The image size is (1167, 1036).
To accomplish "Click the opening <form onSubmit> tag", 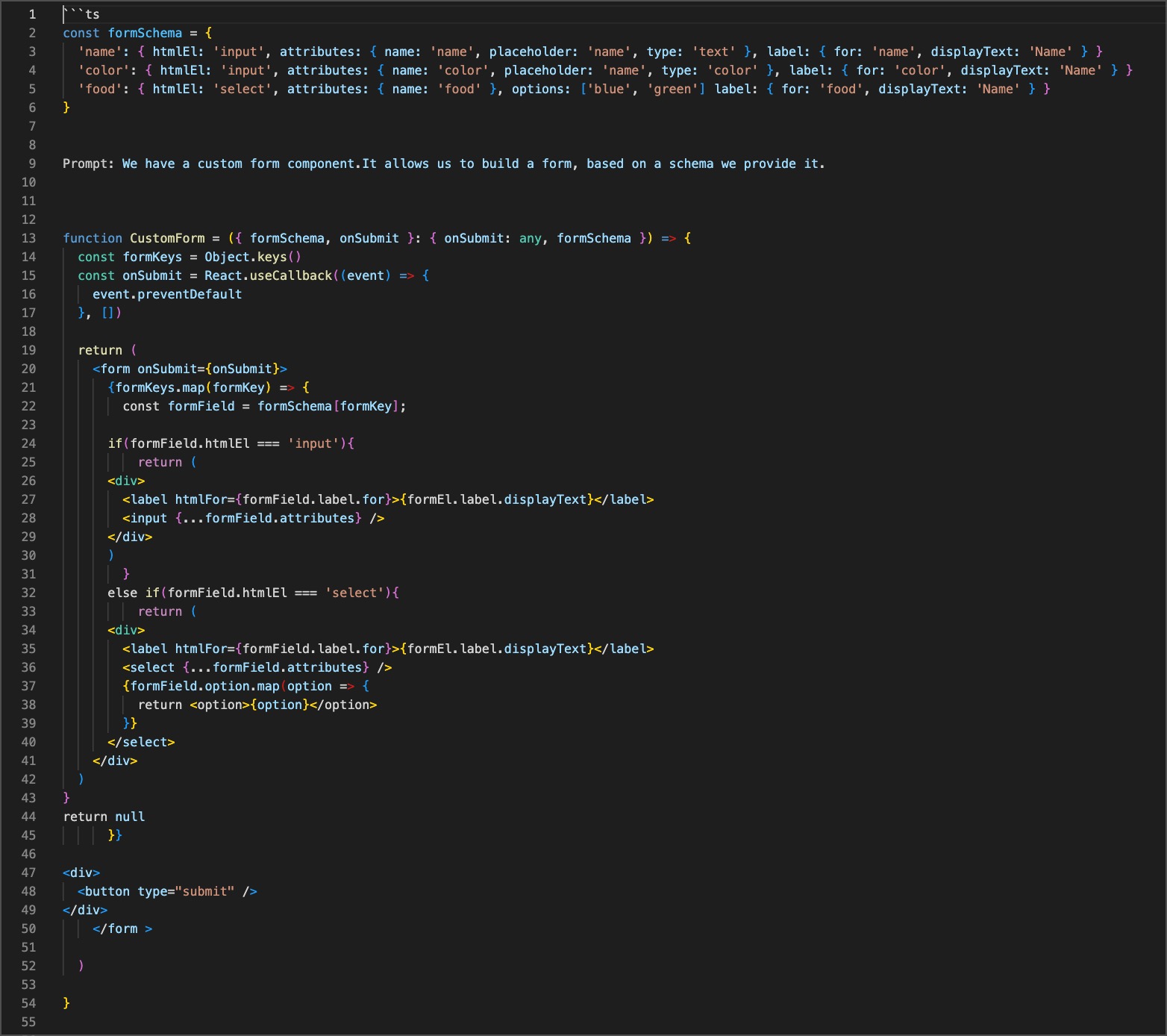I will point(190,369).
